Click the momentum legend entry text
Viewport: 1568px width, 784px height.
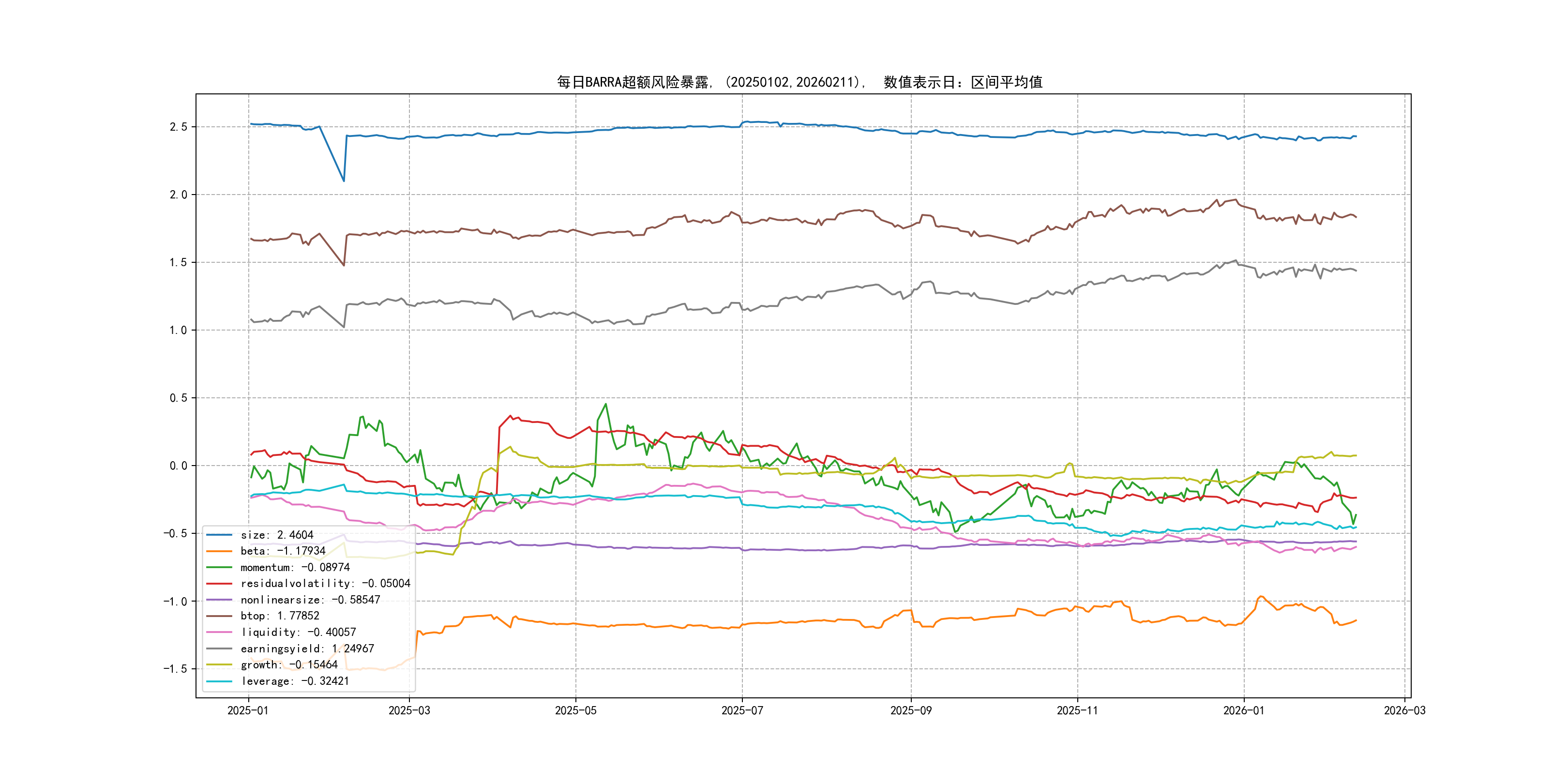click(x=295, y=567)
